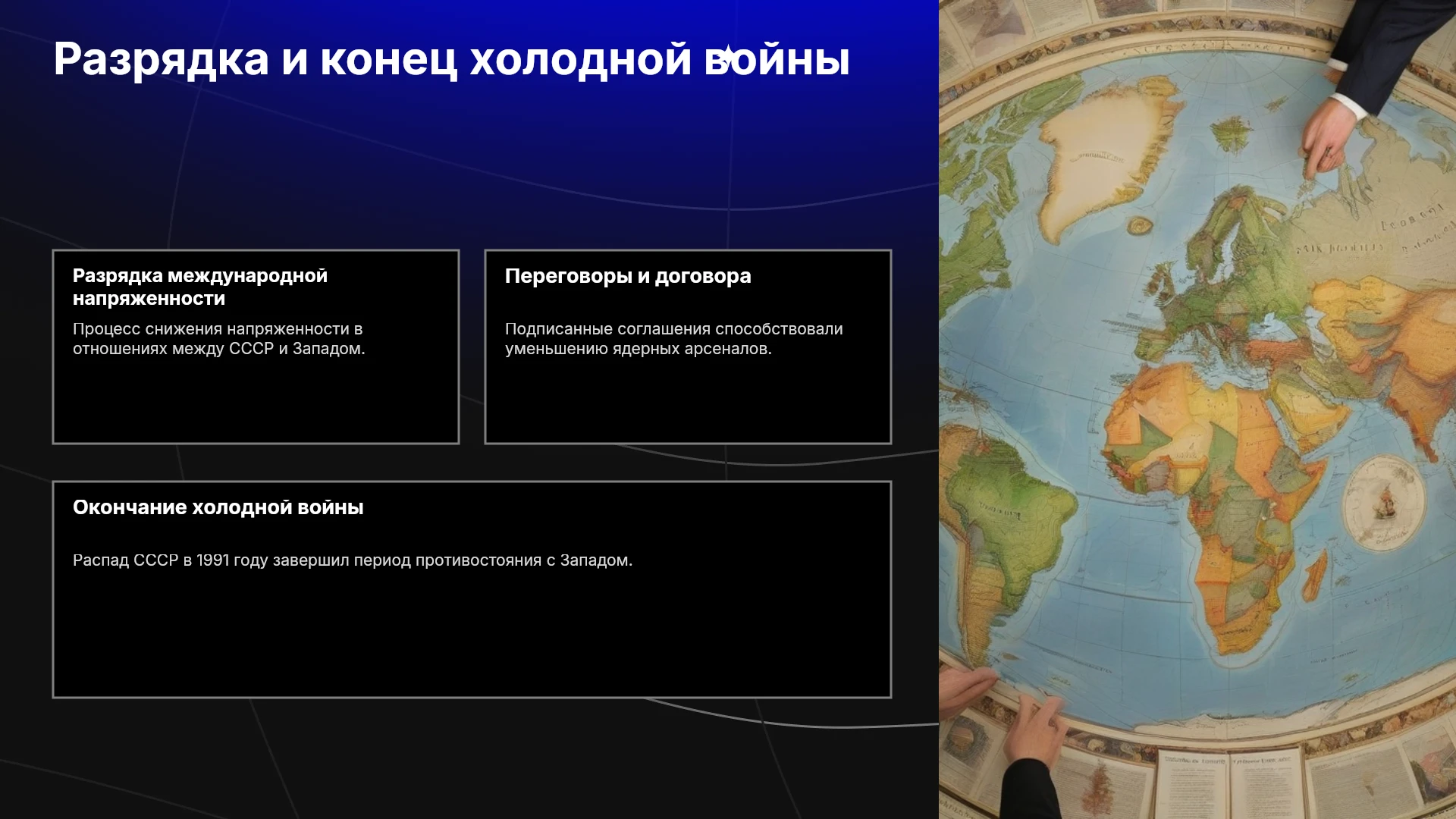Click empty area inside the bottom wide card

pos(472,637)
